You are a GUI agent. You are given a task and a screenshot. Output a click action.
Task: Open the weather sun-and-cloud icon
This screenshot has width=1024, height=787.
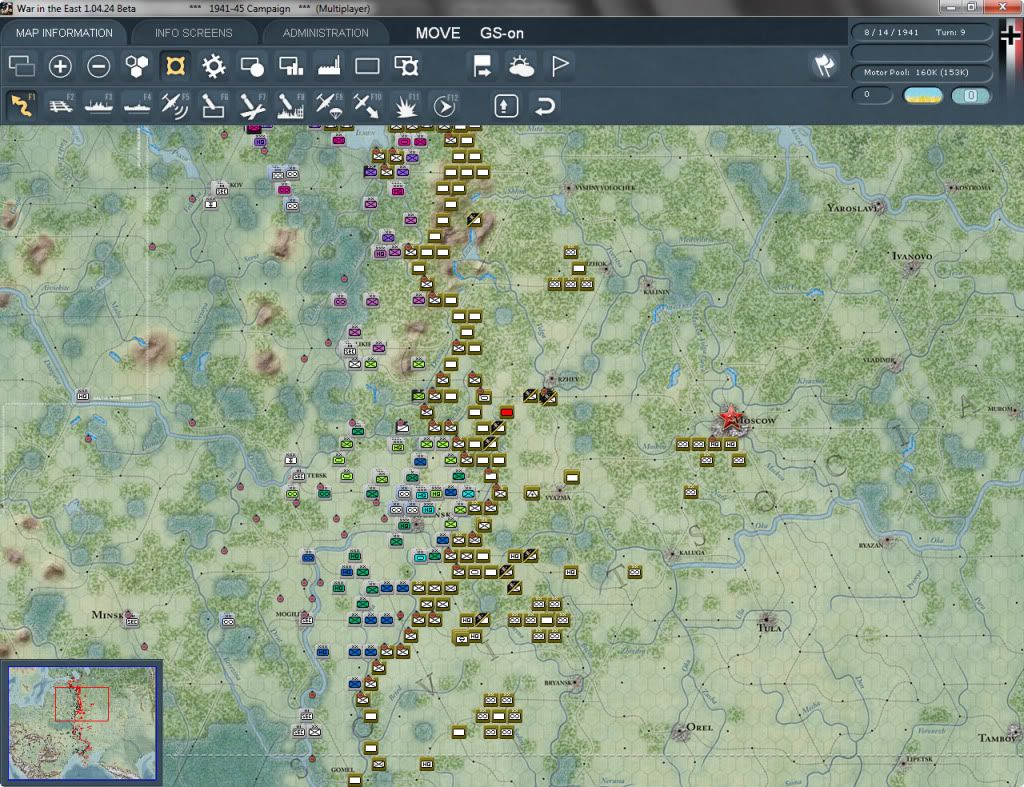coord(521,66)
